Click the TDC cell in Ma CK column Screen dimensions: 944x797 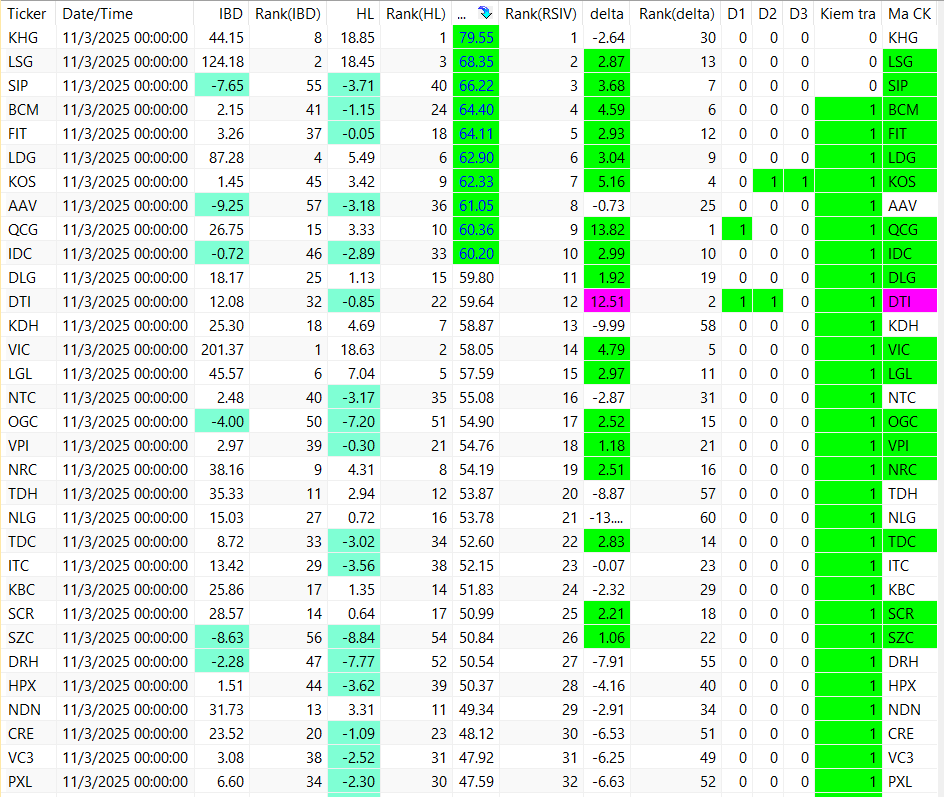[910, 542]
